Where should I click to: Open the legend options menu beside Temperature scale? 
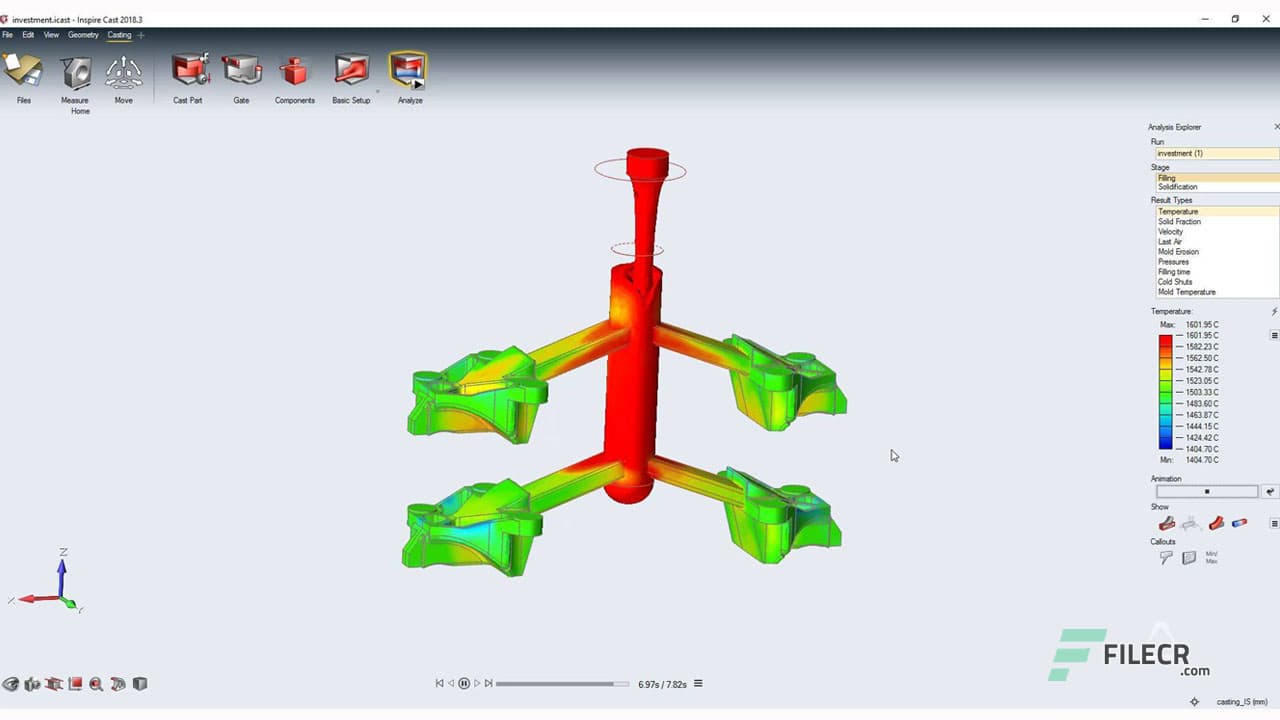click(1274, 335)
